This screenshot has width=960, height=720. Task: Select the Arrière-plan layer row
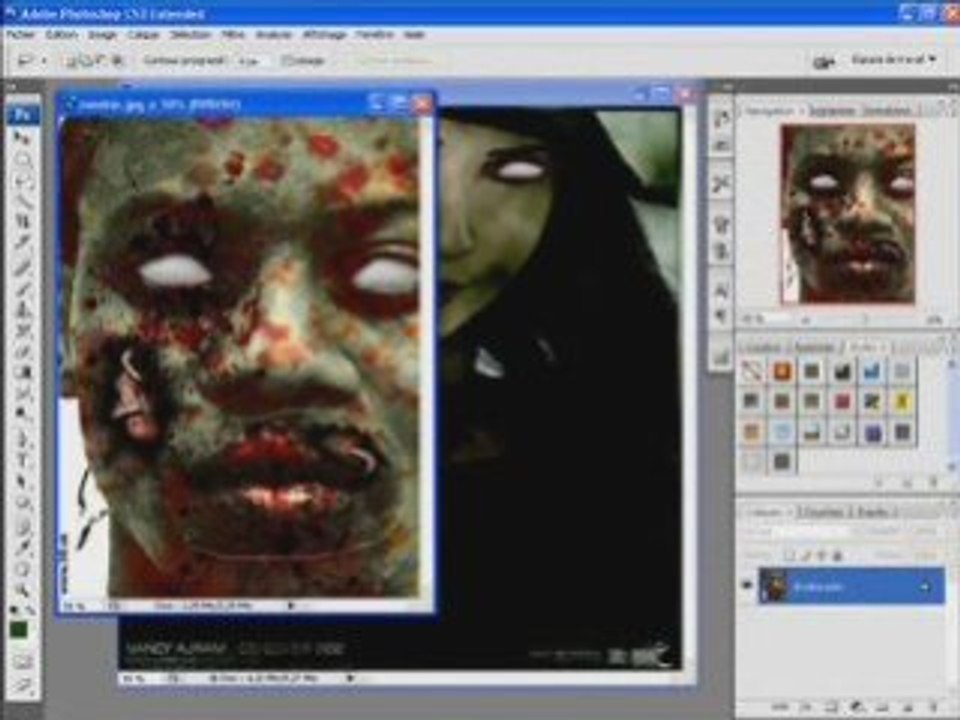coord(852,587)
